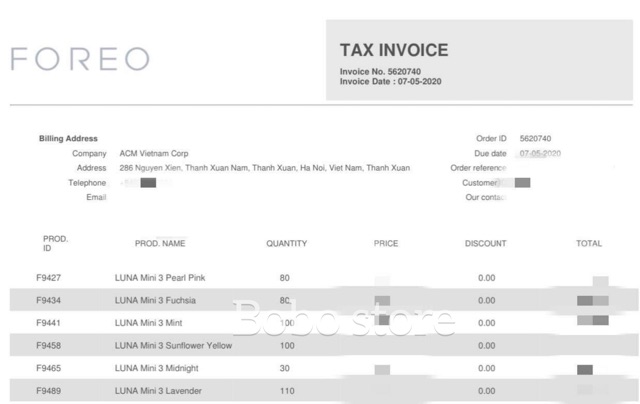Select product ID F9441
Image resolution: width=640 pixels, height=404 pixels.
(49, 323)
